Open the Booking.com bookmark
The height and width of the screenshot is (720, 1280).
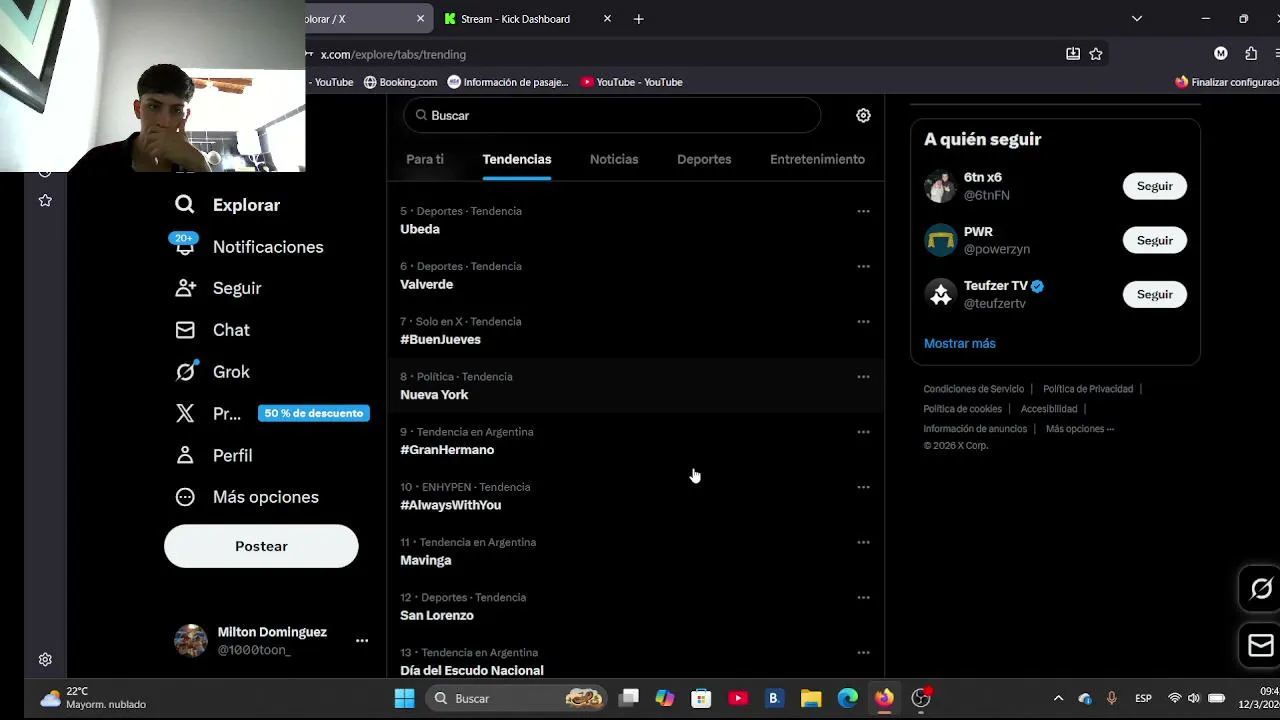tap(400, 82)
